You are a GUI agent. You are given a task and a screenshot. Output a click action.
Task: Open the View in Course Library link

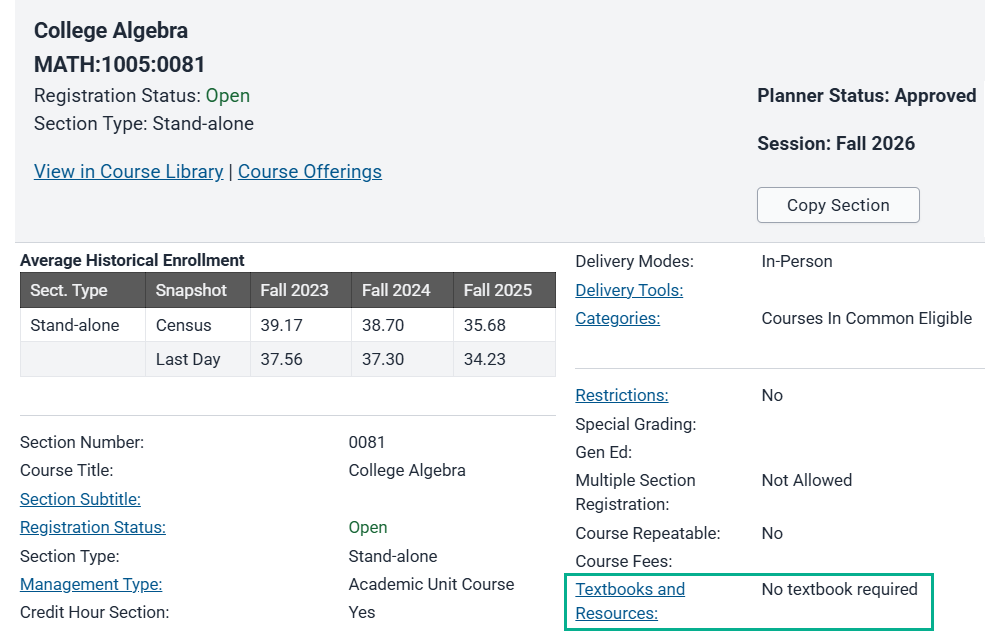pyautogui.click(x=128, y=172)
